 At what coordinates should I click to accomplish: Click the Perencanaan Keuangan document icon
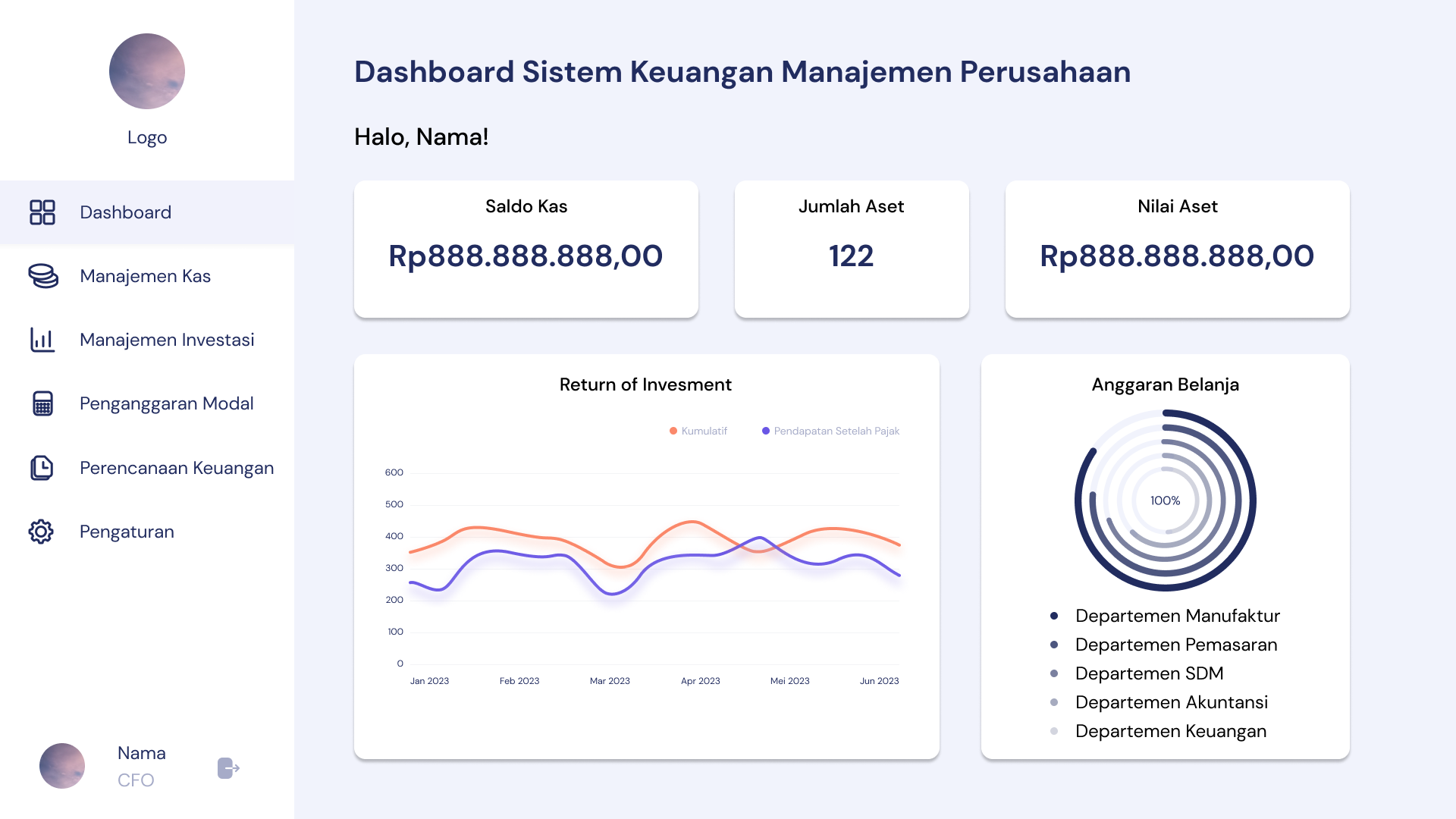[x=42, y=468]
